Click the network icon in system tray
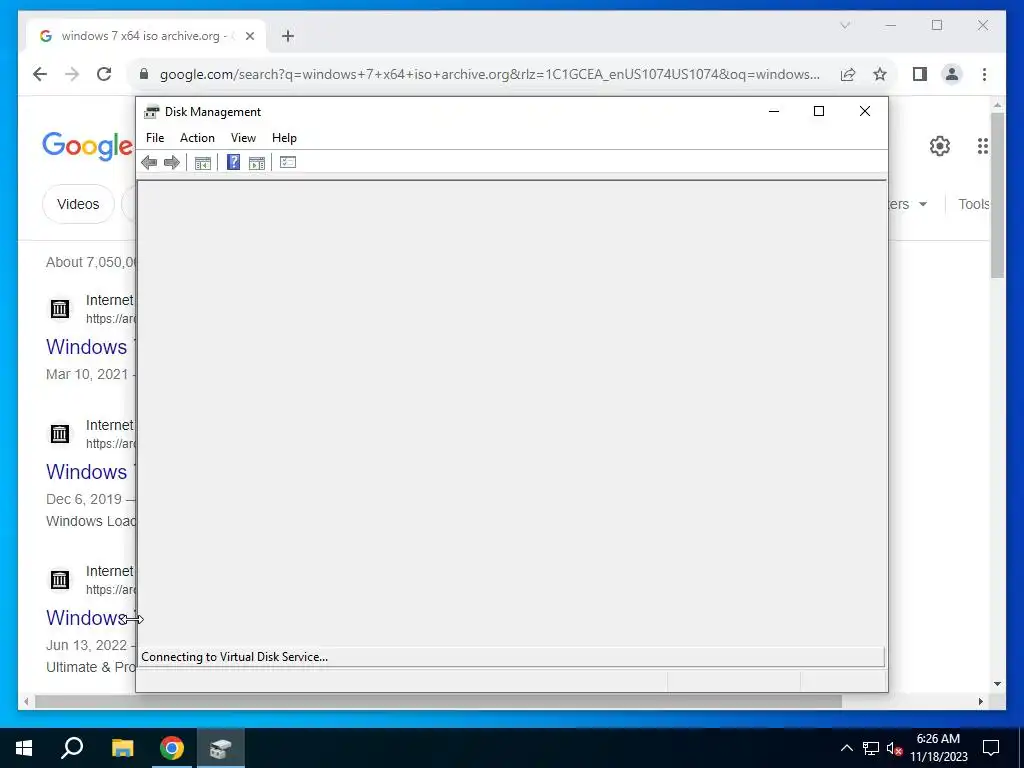Viewport: 1024px width, 768px height. (x=871, y=748)
